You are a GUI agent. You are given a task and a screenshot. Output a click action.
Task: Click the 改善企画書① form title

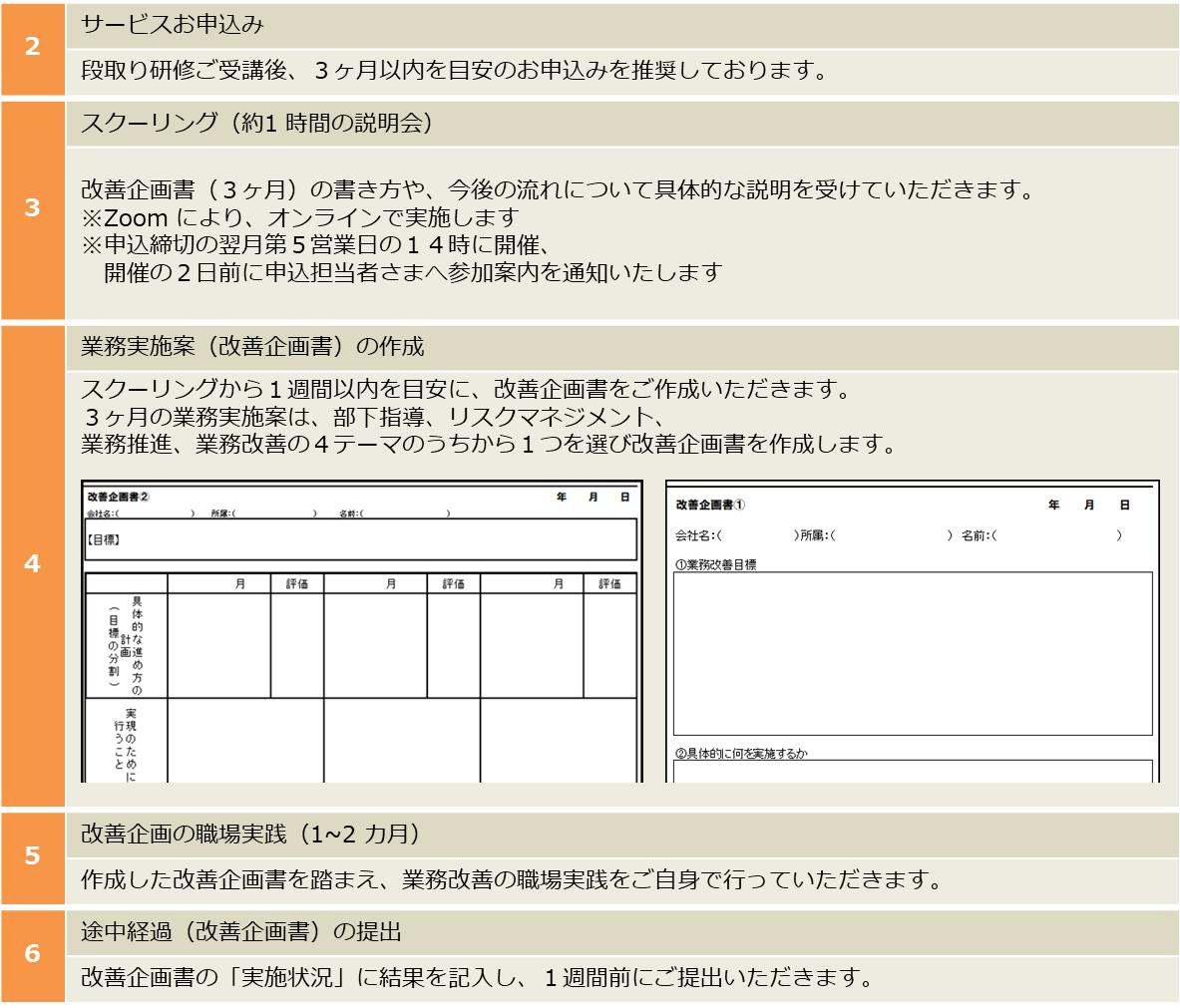(710, 504)
